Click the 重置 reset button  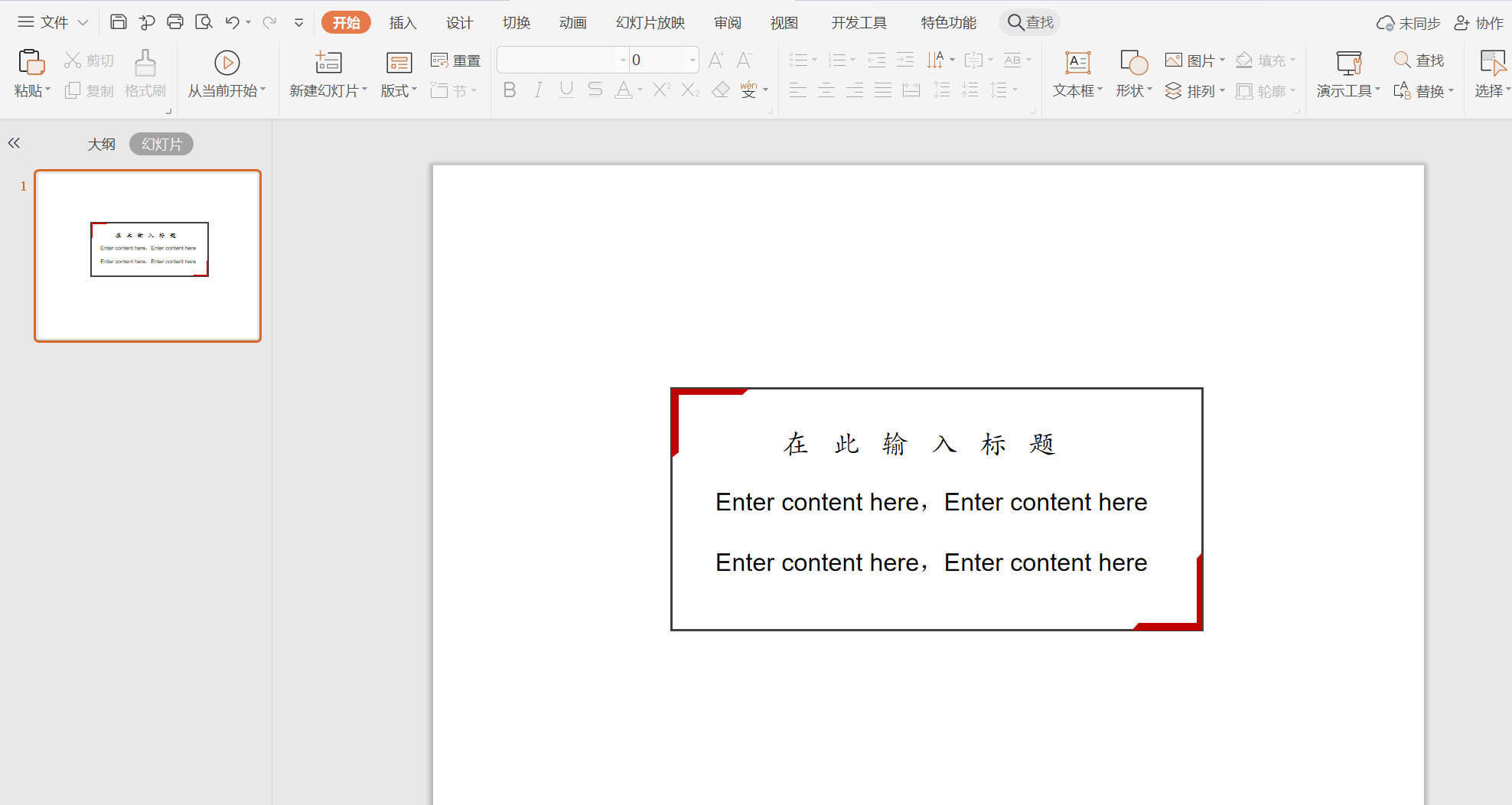pos(456,60)
